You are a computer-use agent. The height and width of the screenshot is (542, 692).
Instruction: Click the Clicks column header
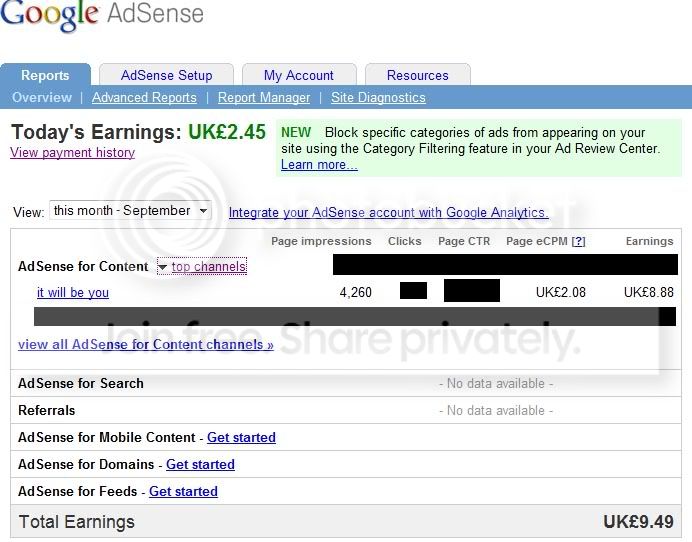[x=405, y=241]
